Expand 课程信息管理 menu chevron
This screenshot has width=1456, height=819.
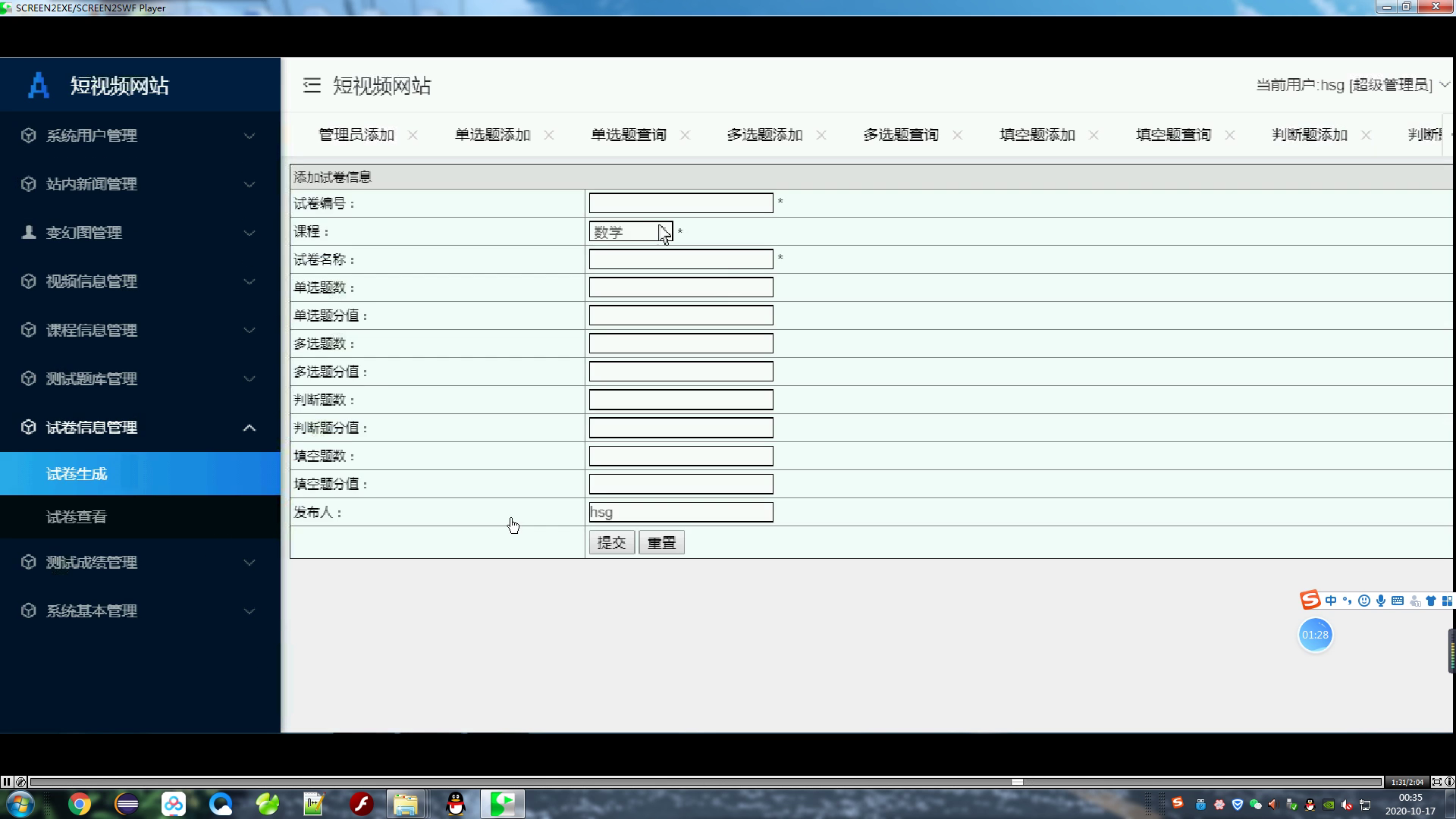(249, 330)
